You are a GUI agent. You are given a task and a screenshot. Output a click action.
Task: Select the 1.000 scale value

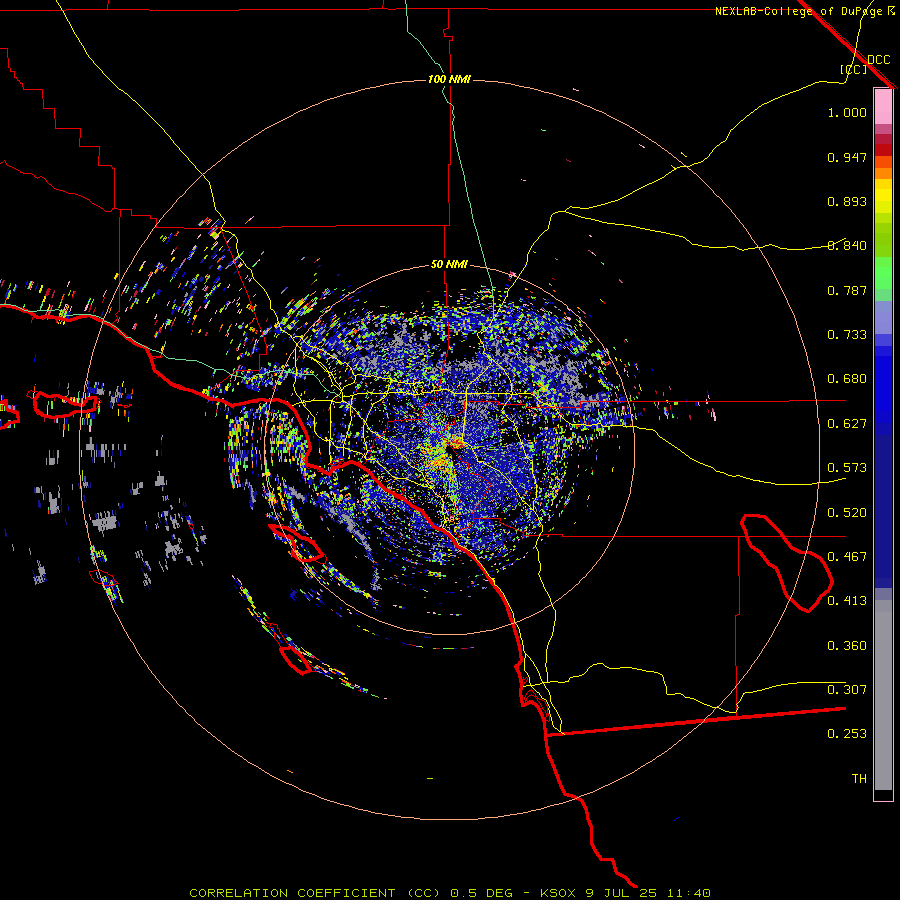click(847, 112)
